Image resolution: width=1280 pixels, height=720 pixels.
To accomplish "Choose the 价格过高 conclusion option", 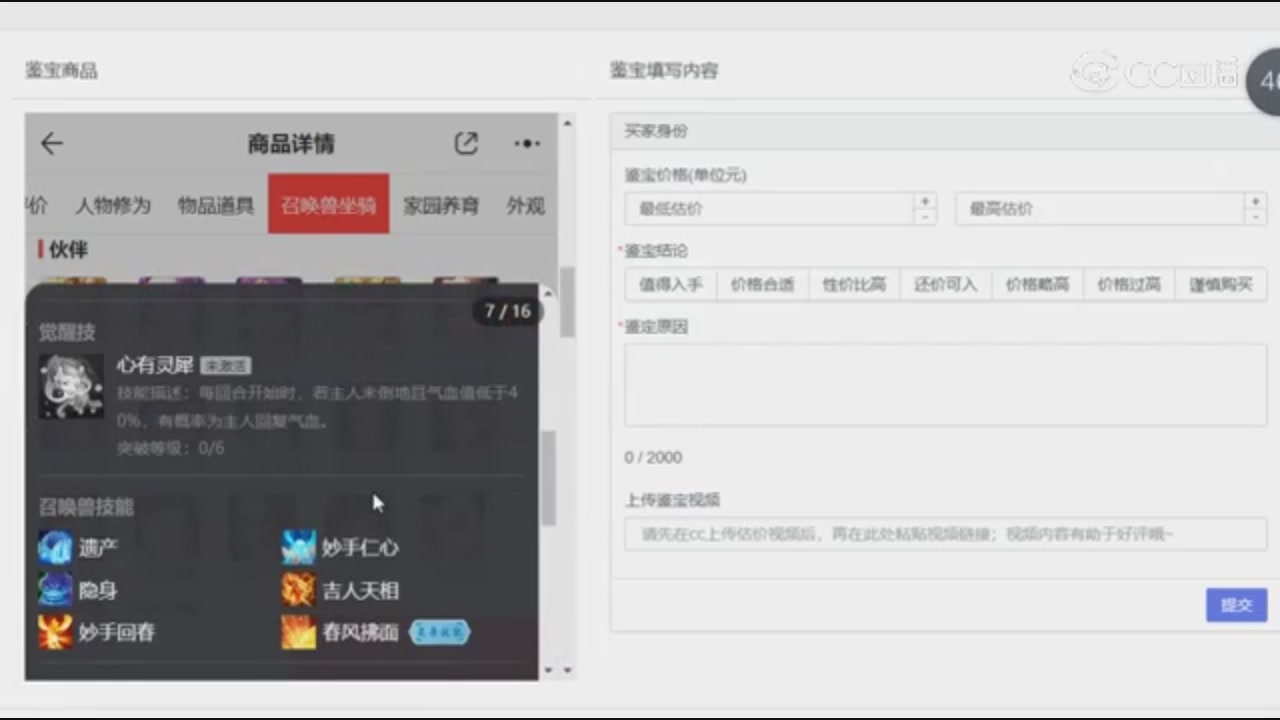I will click(x=1129, y=284).
